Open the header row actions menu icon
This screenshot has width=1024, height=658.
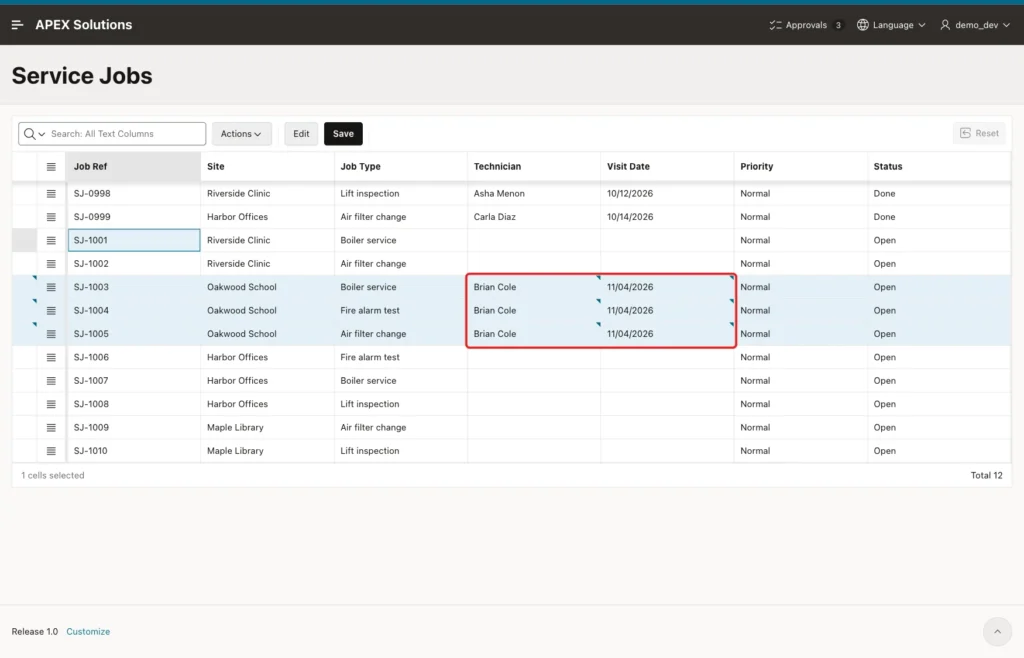pyautogui.click(x=51, y=167)
